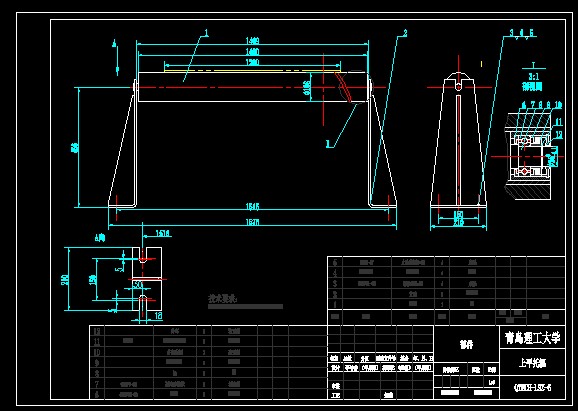
Task: Click parts list row number 7
Action: (x=97, y=384)
